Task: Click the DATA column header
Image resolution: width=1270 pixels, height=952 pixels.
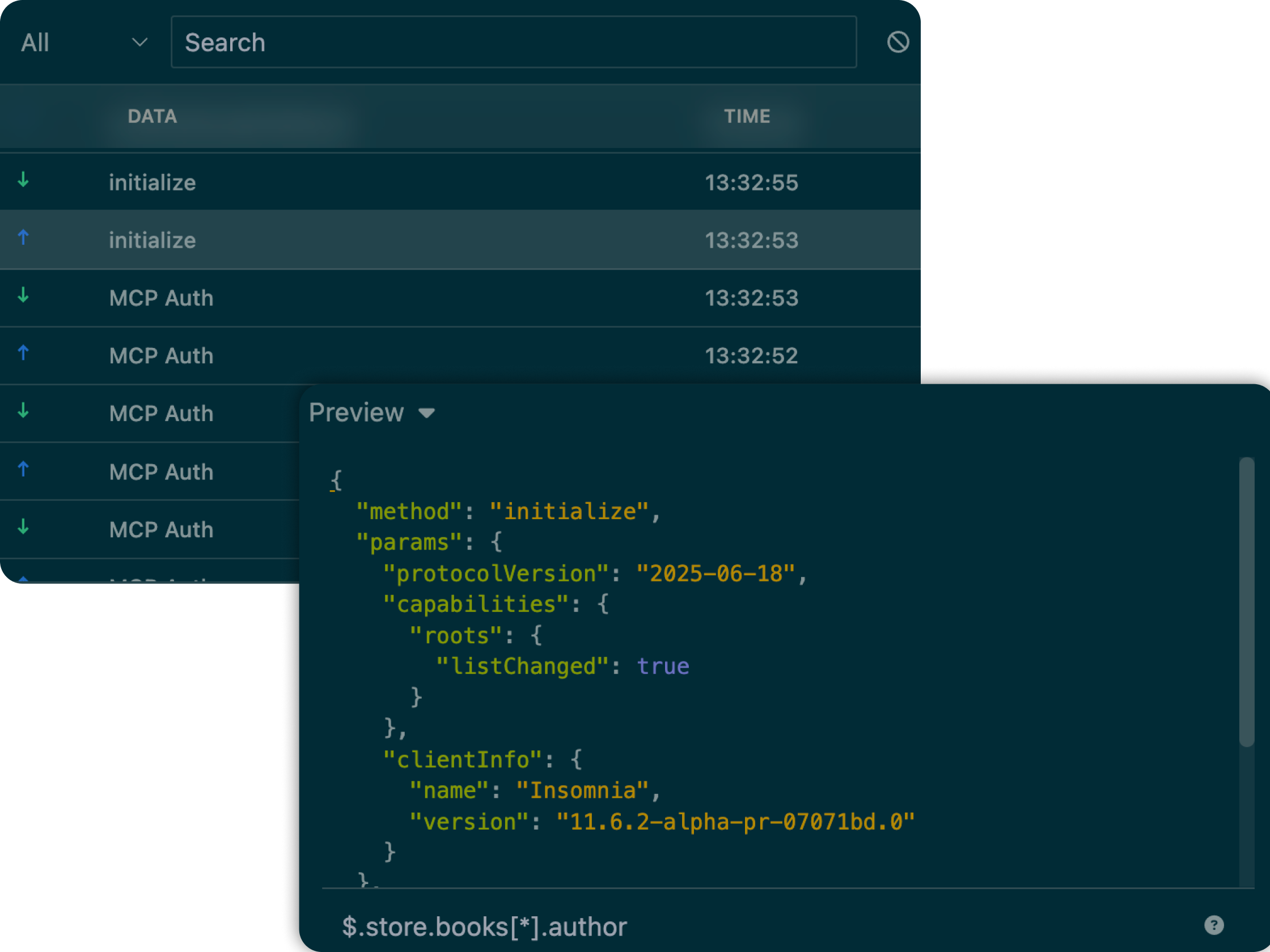Action: pos(152,117)
